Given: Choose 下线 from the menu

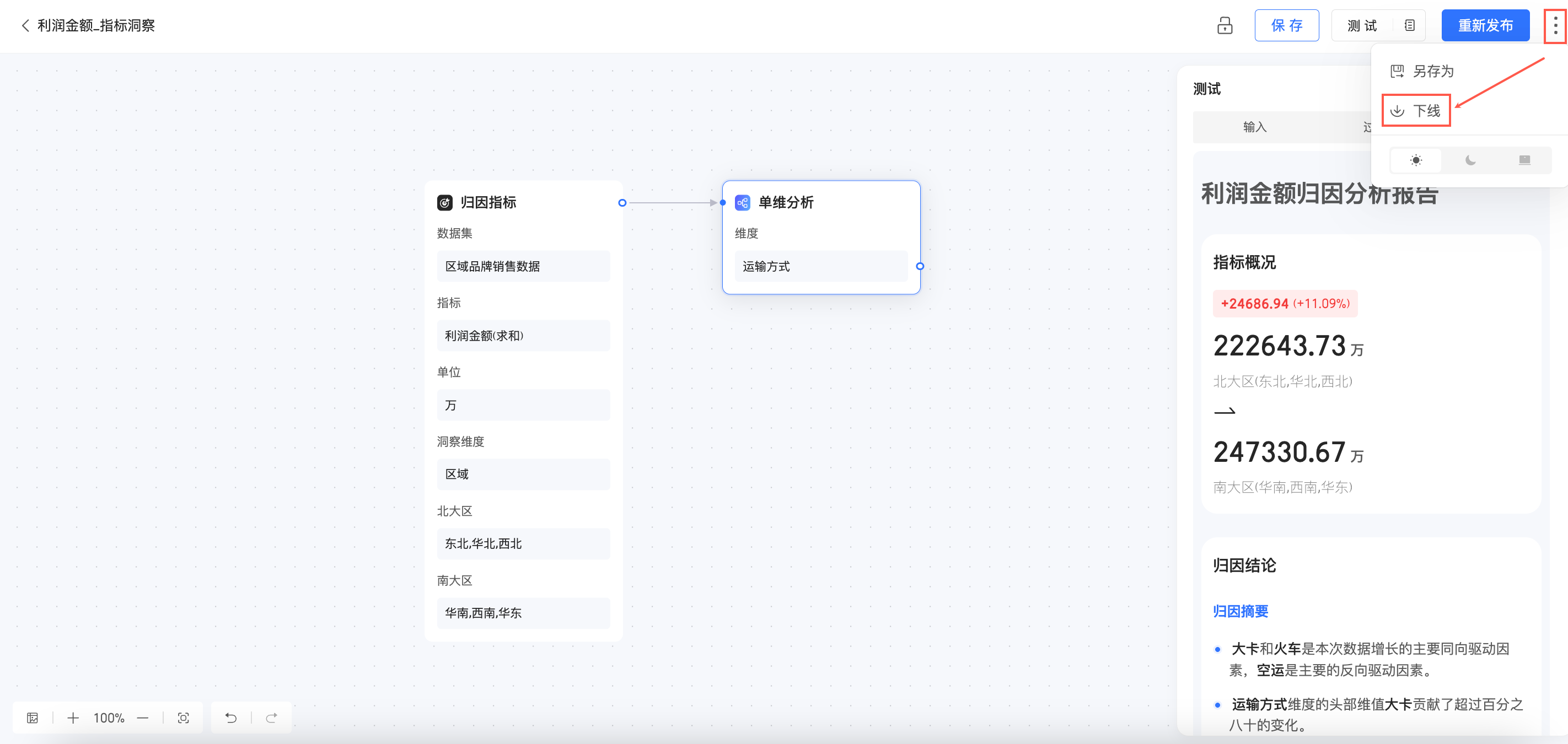Looking at the screenshot, I should point(1416,111).
